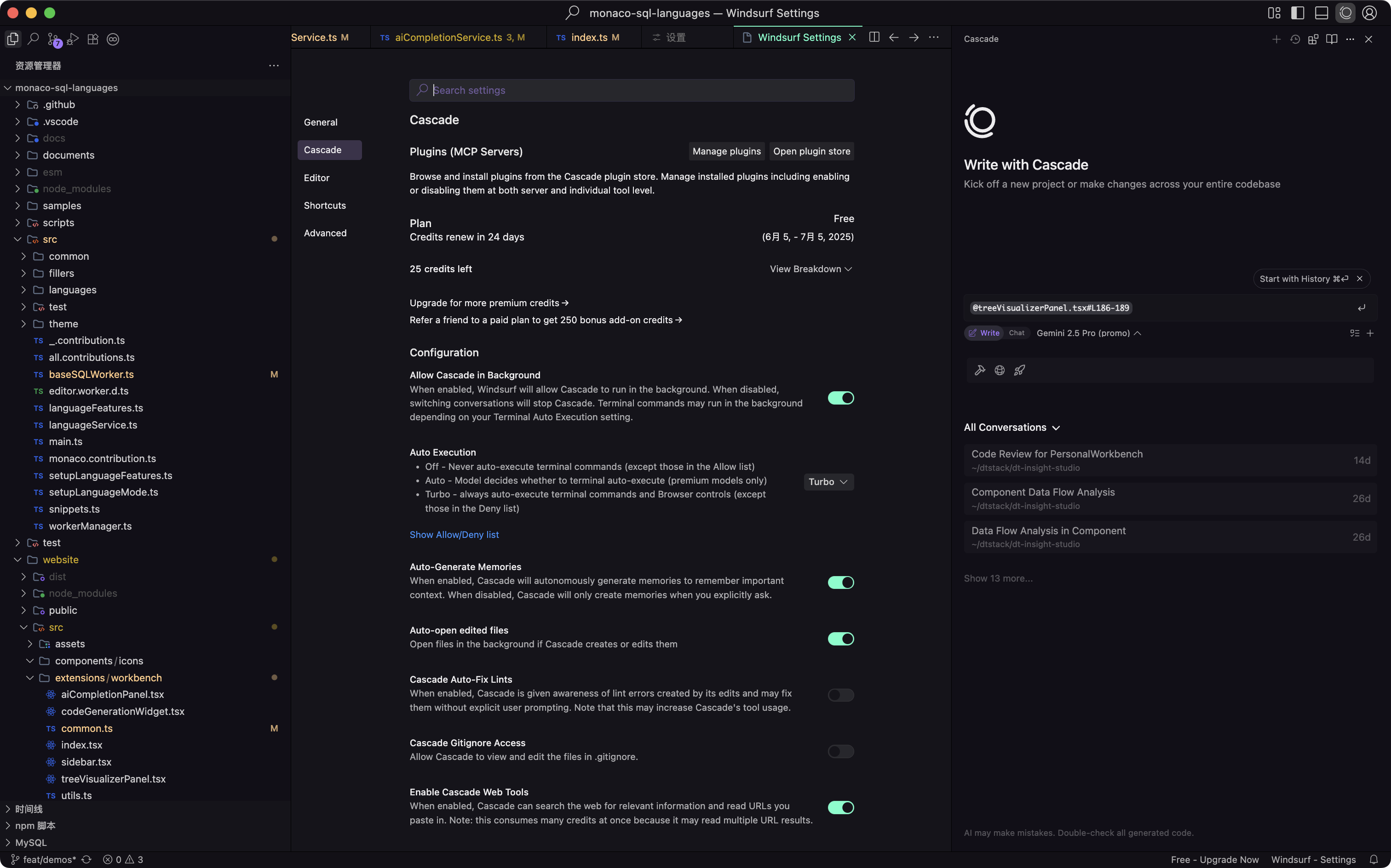
Task: Click the rocket icon in Cascade input
Action: pos(1019,370)
